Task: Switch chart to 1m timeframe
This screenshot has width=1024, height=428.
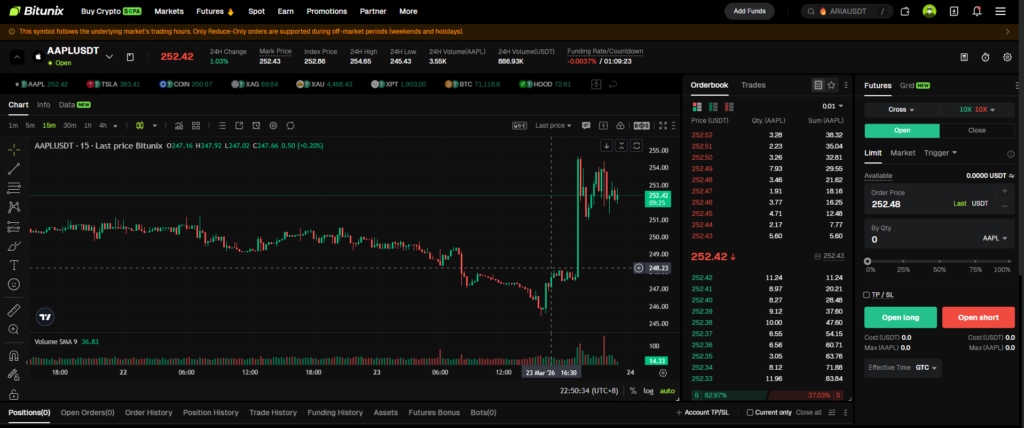Action: point(13,125)
